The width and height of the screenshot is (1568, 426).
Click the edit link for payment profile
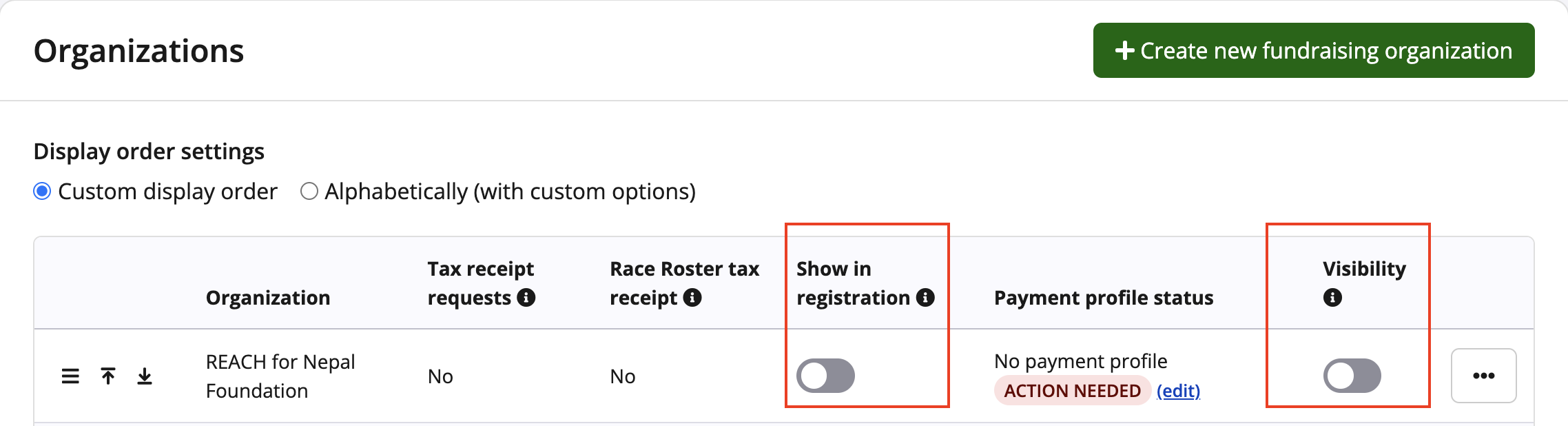tap(1178, 391)
